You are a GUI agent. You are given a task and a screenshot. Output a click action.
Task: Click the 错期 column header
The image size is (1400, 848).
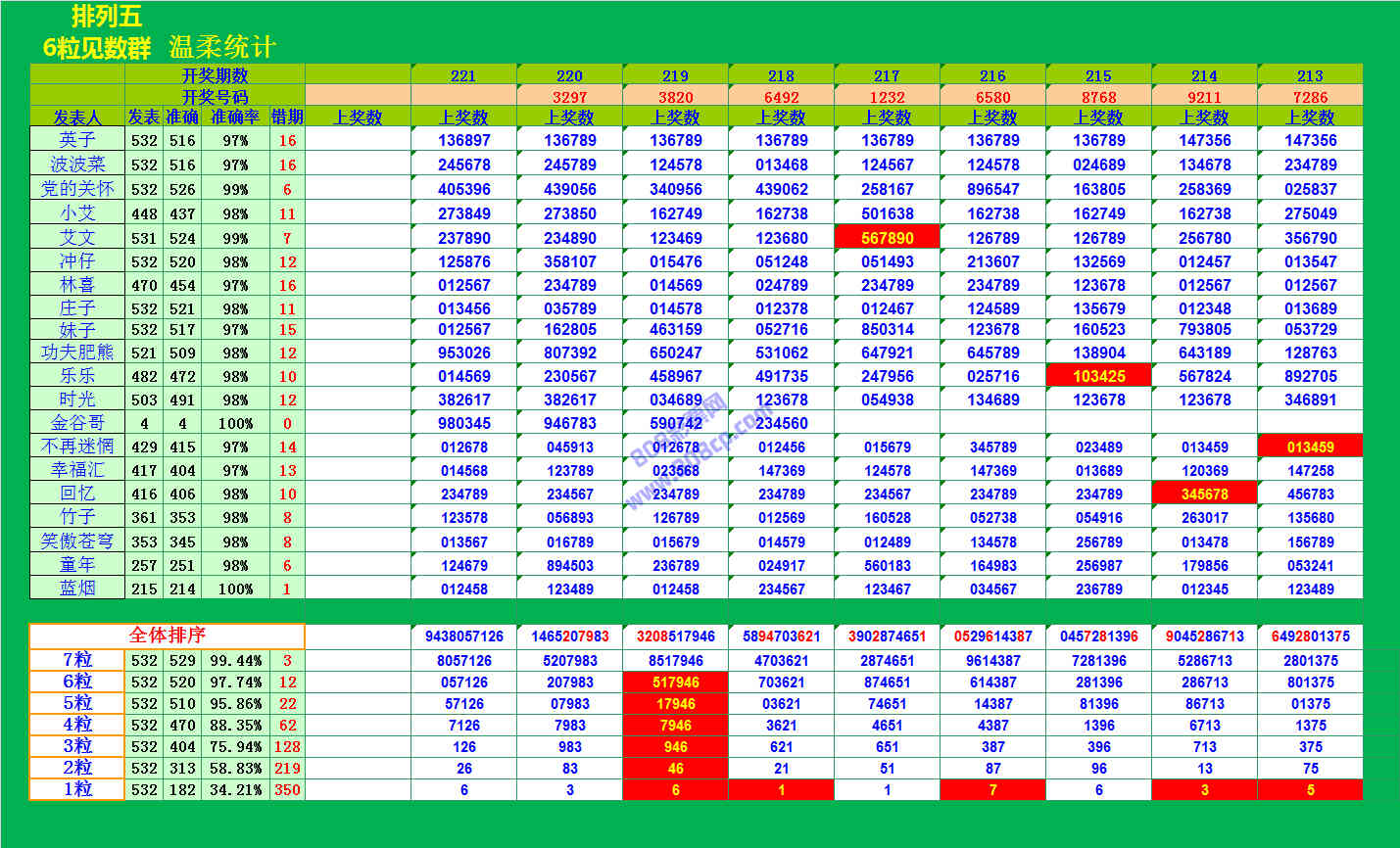287,117
